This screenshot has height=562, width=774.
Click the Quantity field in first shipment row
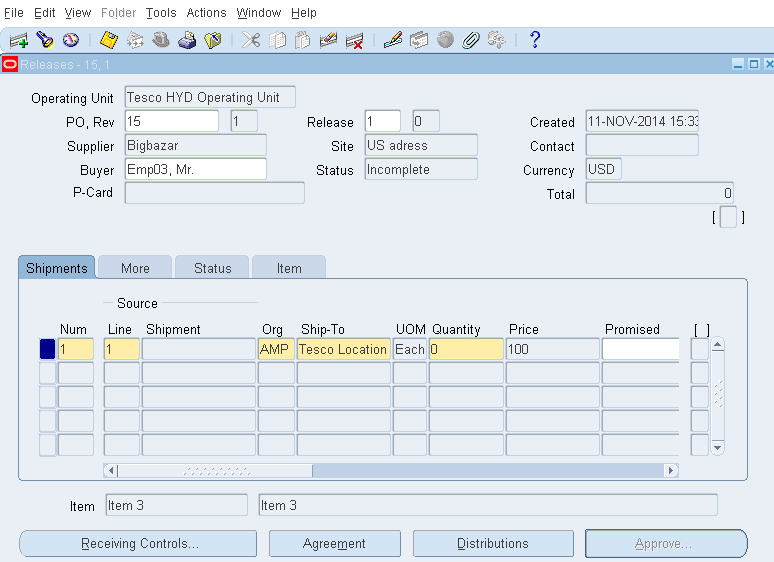466,349
